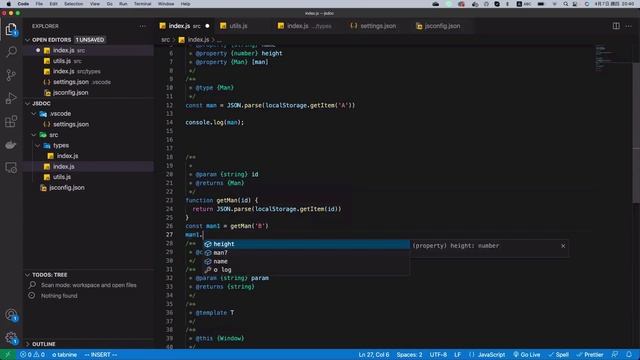Click the Apple menu icon
640x360 pixels.
pos(8,4)
